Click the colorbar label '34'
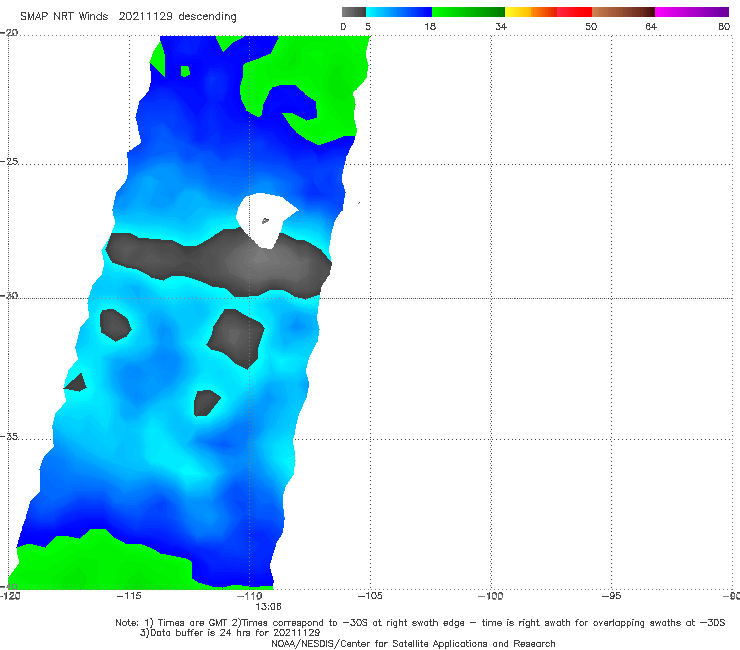 [501, 26]
